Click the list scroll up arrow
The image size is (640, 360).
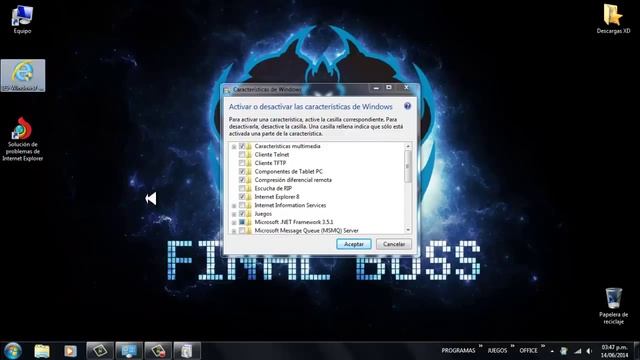[408, 146]
